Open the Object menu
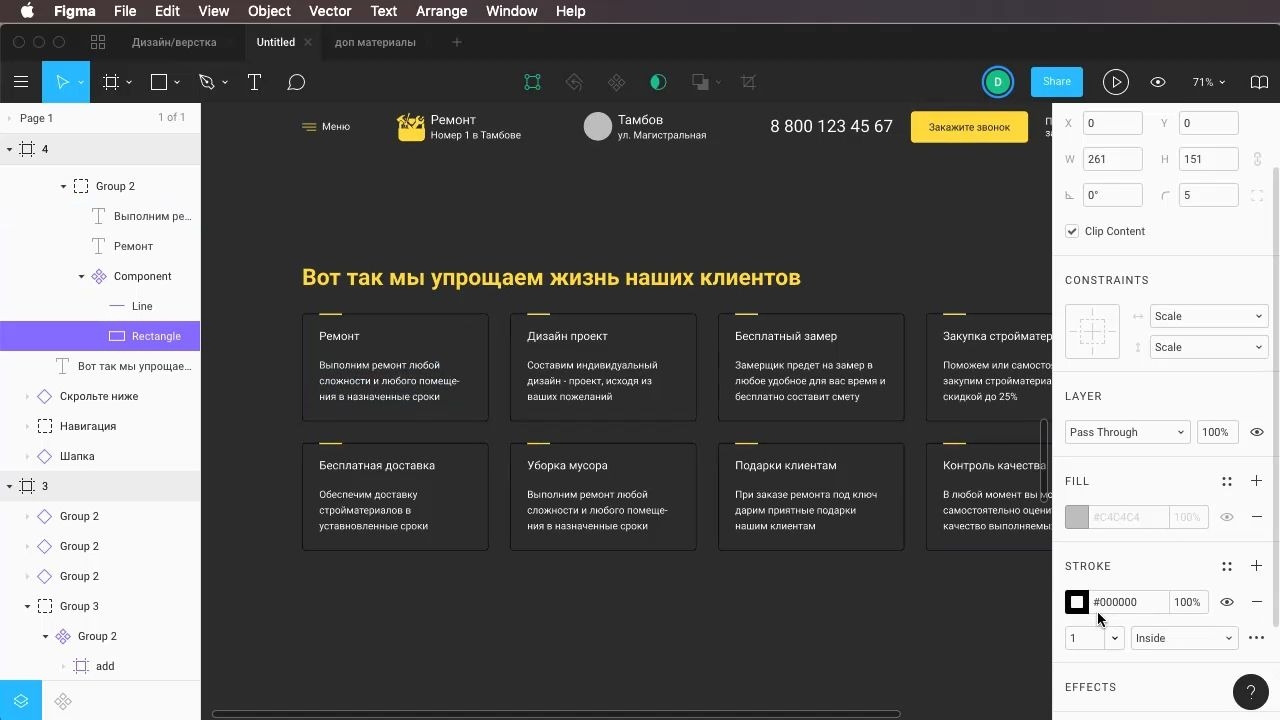Screen dimensions: 1280x720 (x=269, y=11)
